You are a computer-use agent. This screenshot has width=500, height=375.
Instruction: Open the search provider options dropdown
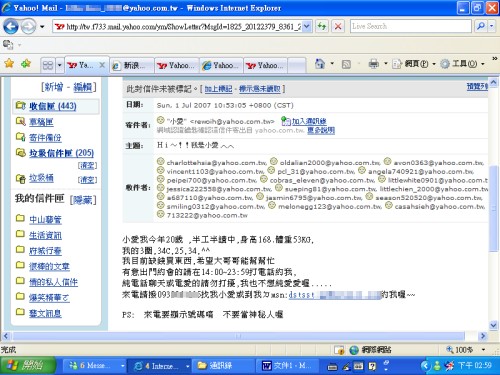point(491,26)
